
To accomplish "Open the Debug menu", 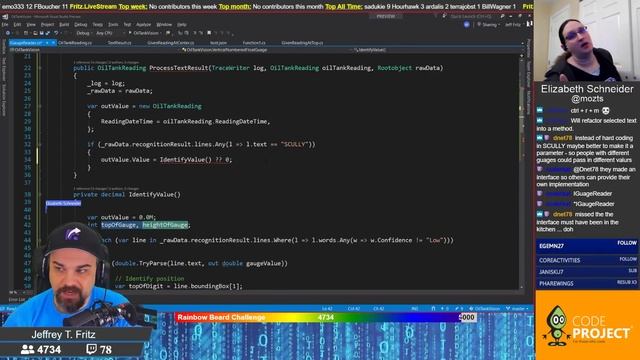I will [x=81, y=25].
